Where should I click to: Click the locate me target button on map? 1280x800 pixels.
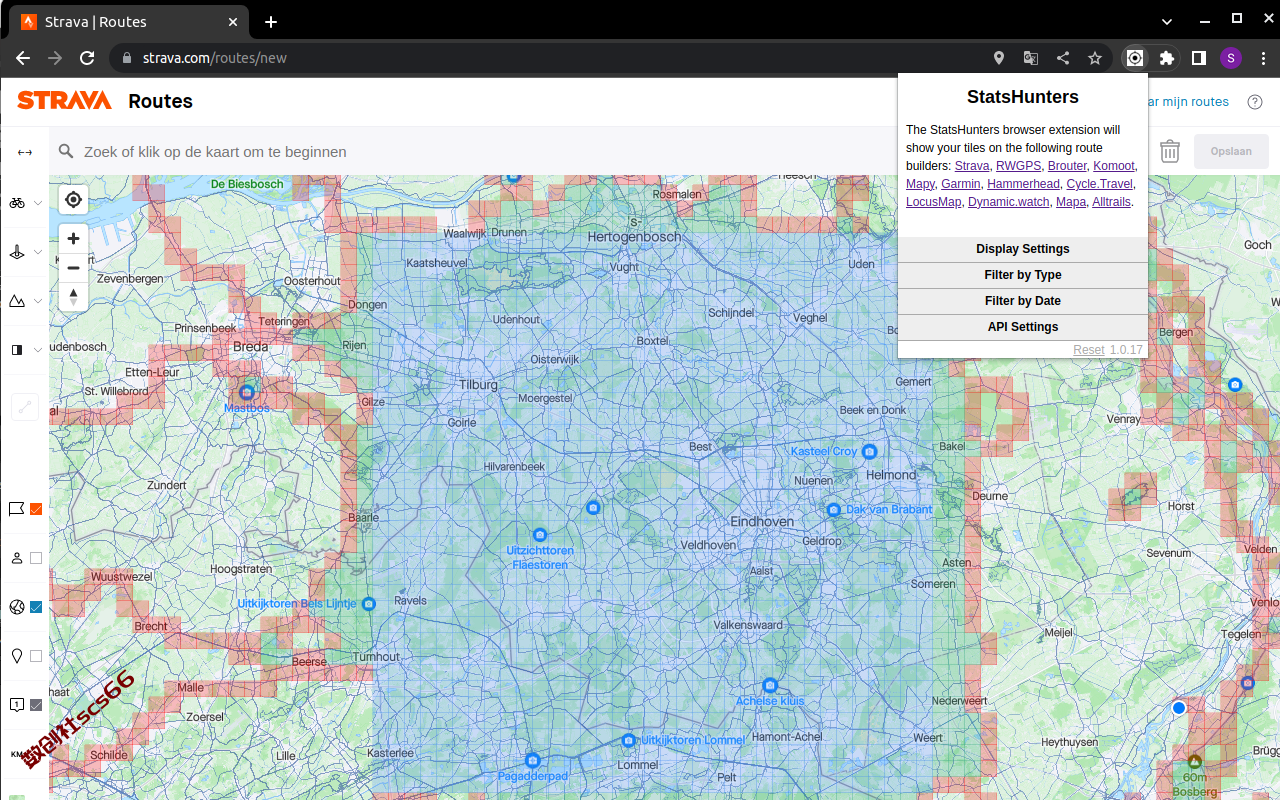(73, 200)
